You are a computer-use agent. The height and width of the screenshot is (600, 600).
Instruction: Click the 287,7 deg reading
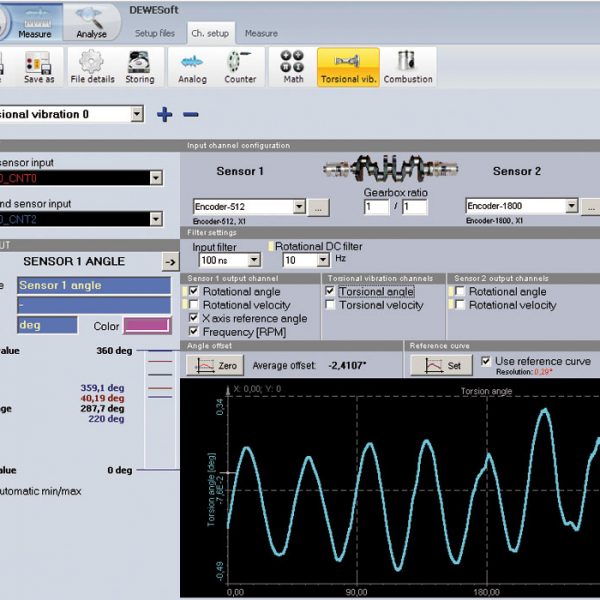pos(102,408)
